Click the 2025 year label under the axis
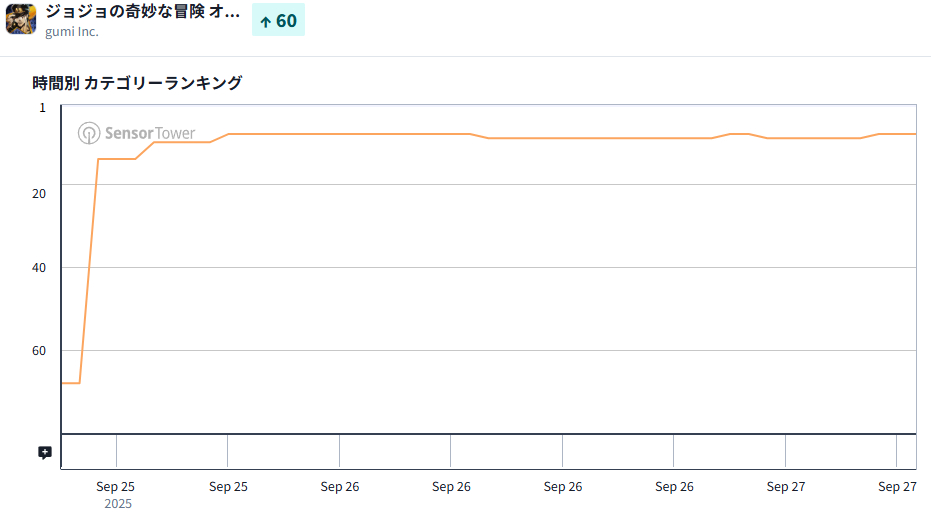 (117, 504)
